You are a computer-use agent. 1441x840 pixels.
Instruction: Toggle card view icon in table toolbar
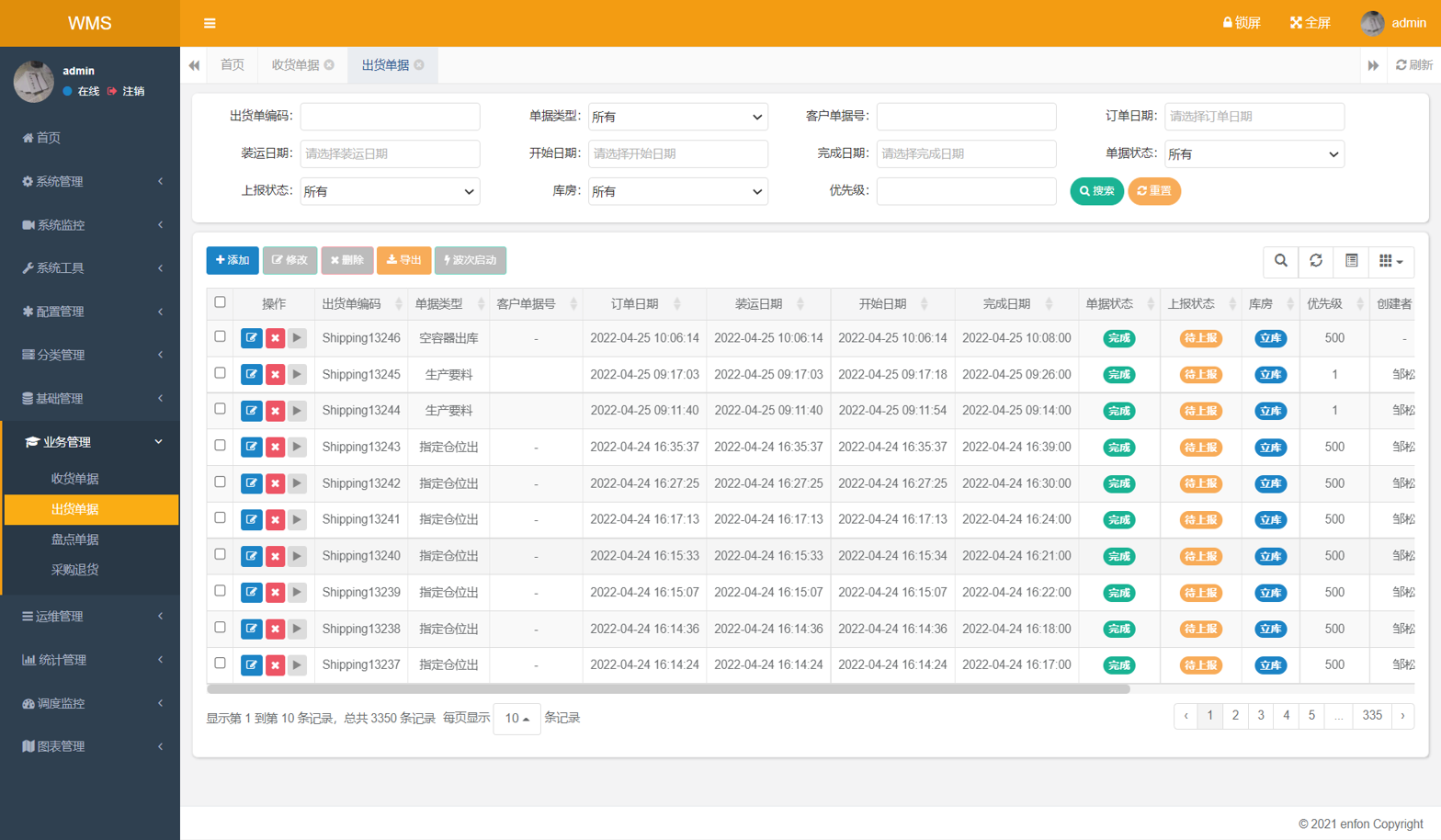click(1351, 261)
